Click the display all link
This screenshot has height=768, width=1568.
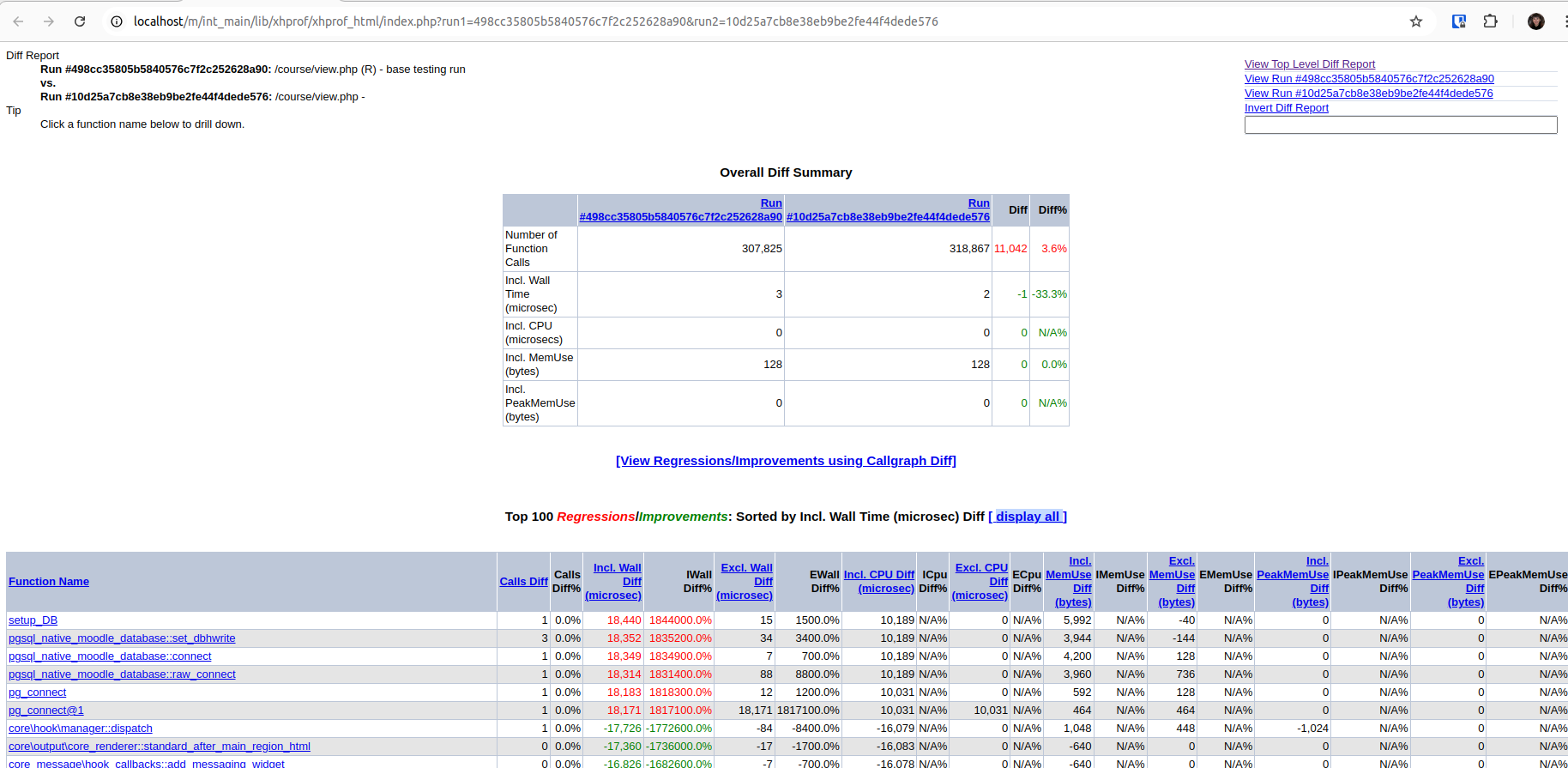(x=1028, y=517)
